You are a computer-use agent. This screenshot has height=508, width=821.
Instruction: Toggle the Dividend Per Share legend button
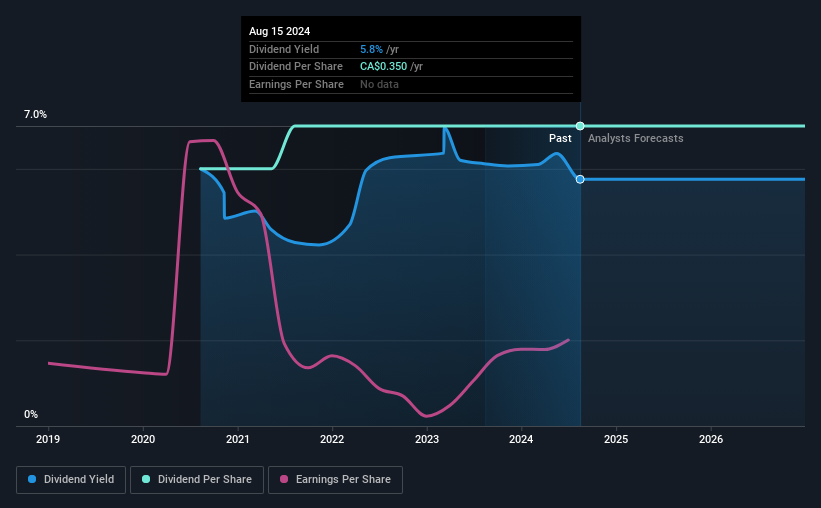197,480
